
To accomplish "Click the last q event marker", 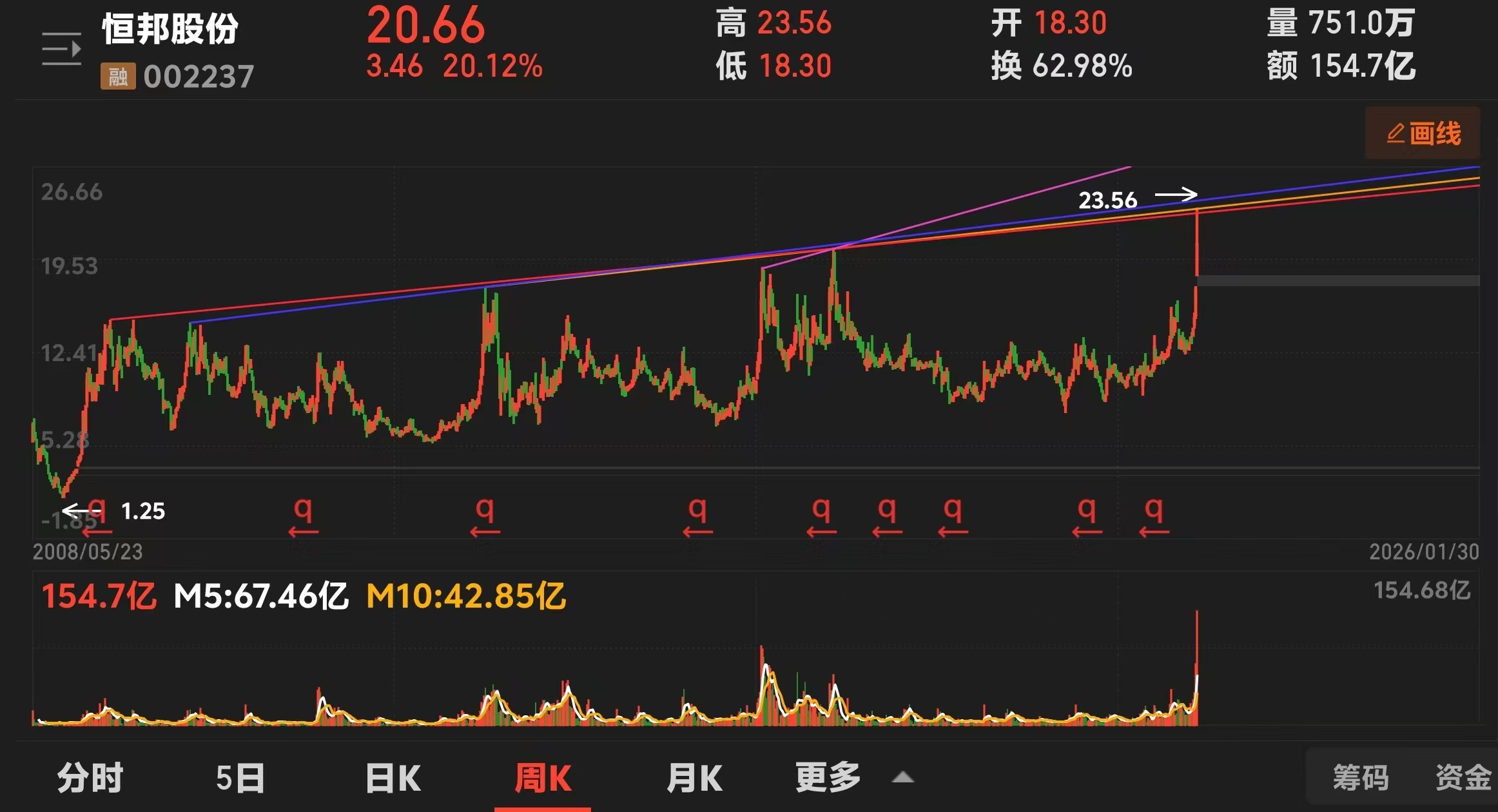I will [1154, 511].
